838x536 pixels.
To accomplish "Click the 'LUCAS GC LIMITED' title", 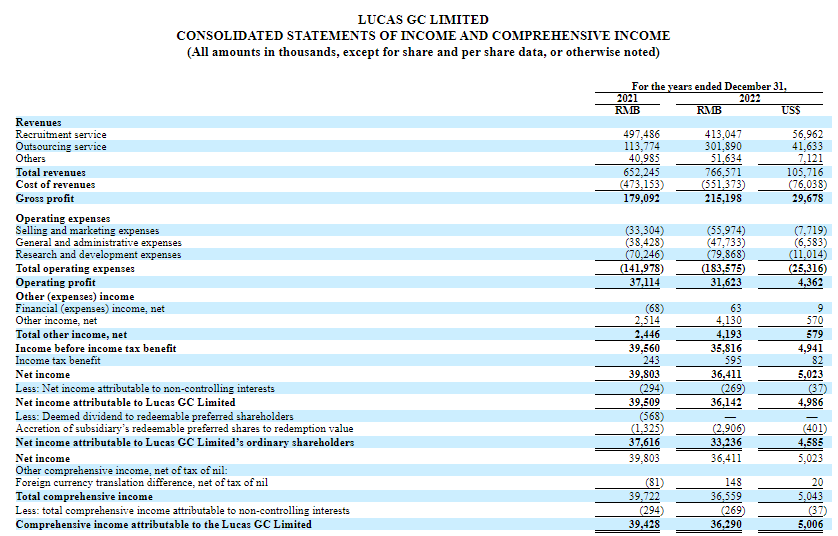I will point(423,20).
